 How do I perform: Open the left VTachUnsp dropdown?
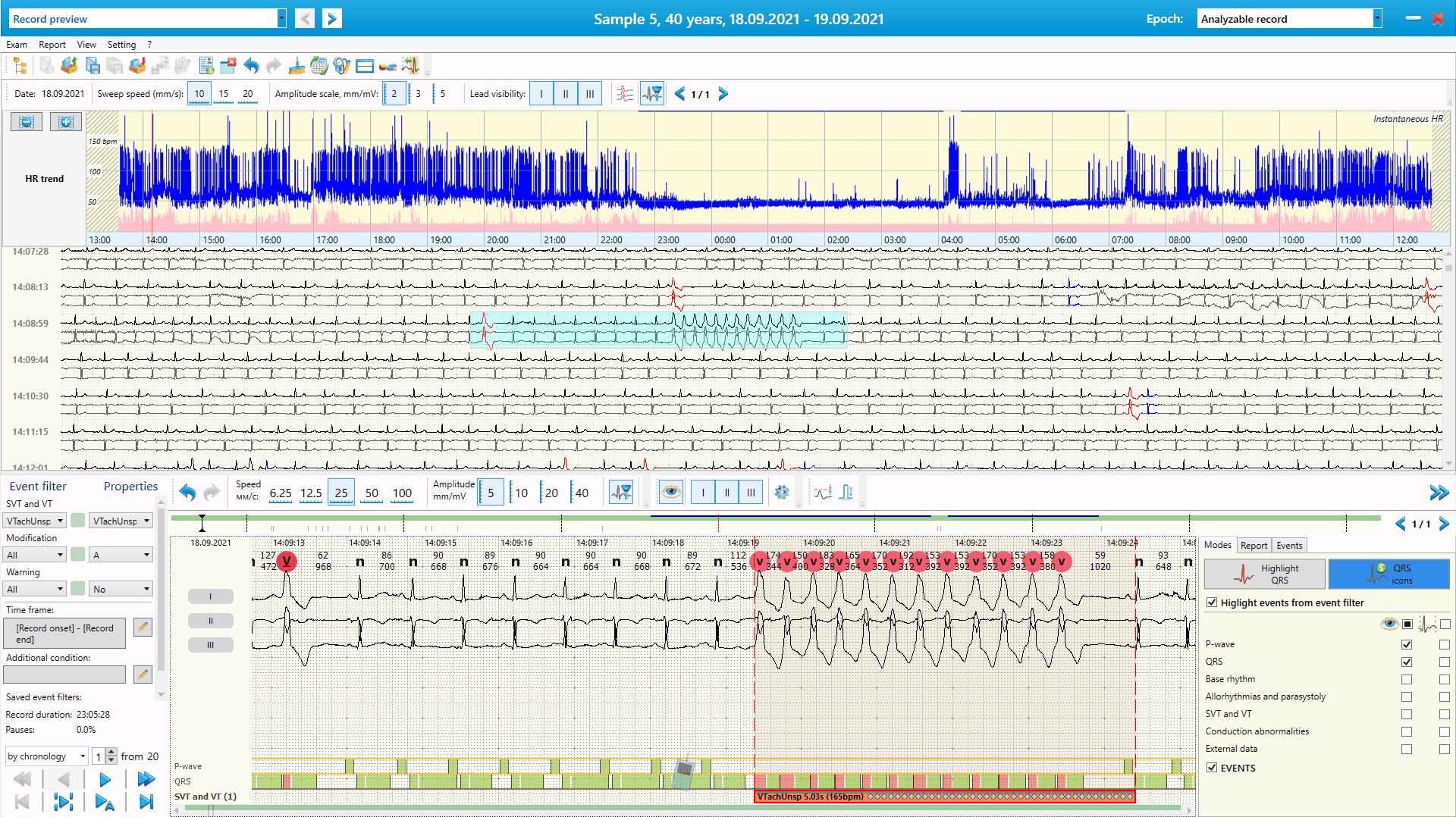pyautogui.click(x=35, y=521)
